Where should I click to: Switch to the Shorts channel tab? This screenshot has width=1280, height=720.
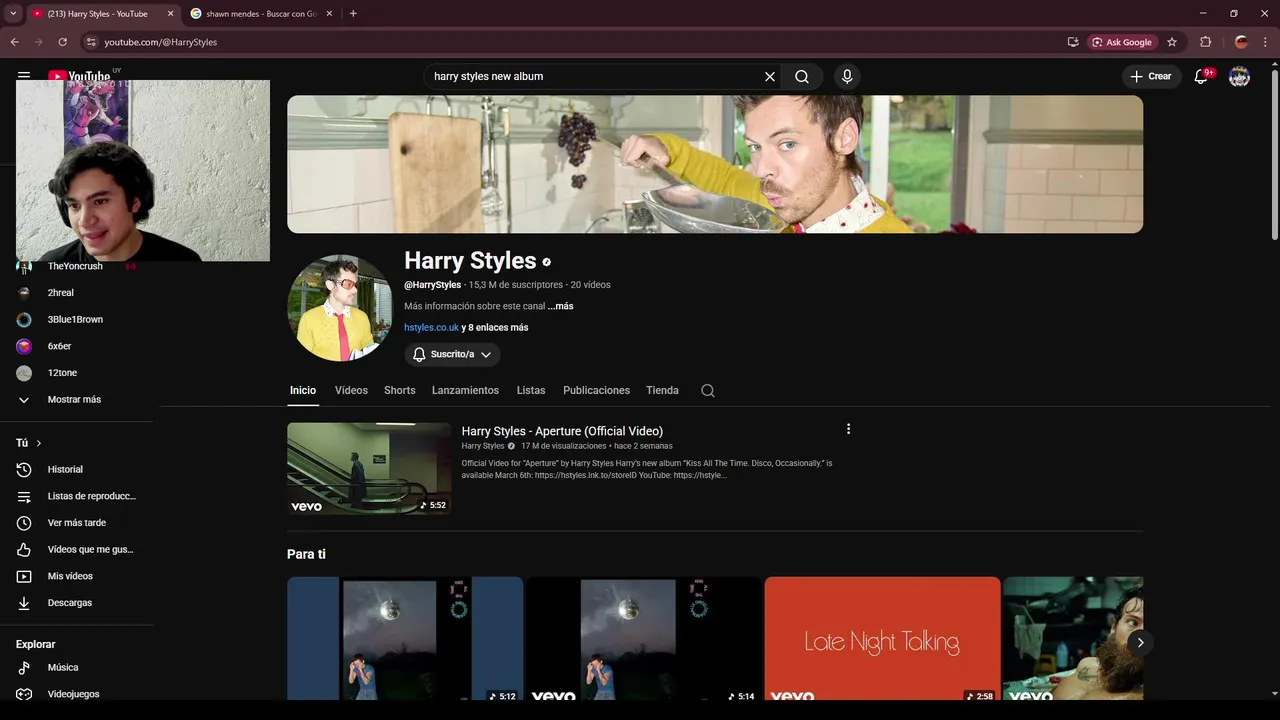[x=399, y=390]
